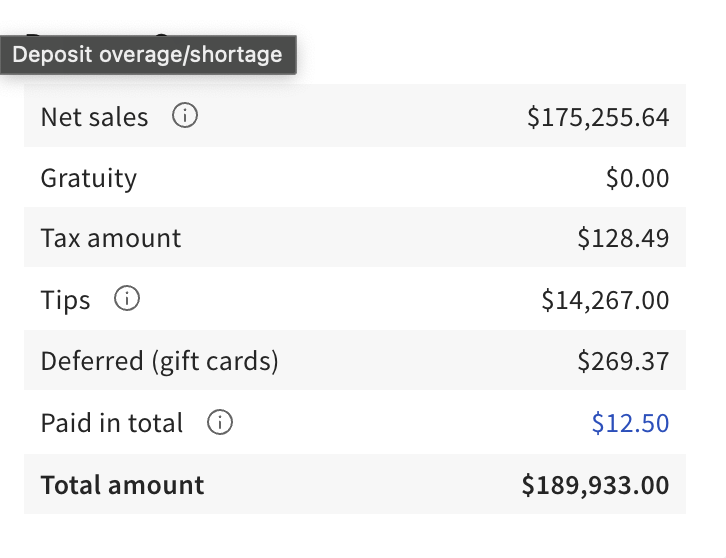Select the $0.00 gratuity value

pyautogui.click(x=637, y=178)
